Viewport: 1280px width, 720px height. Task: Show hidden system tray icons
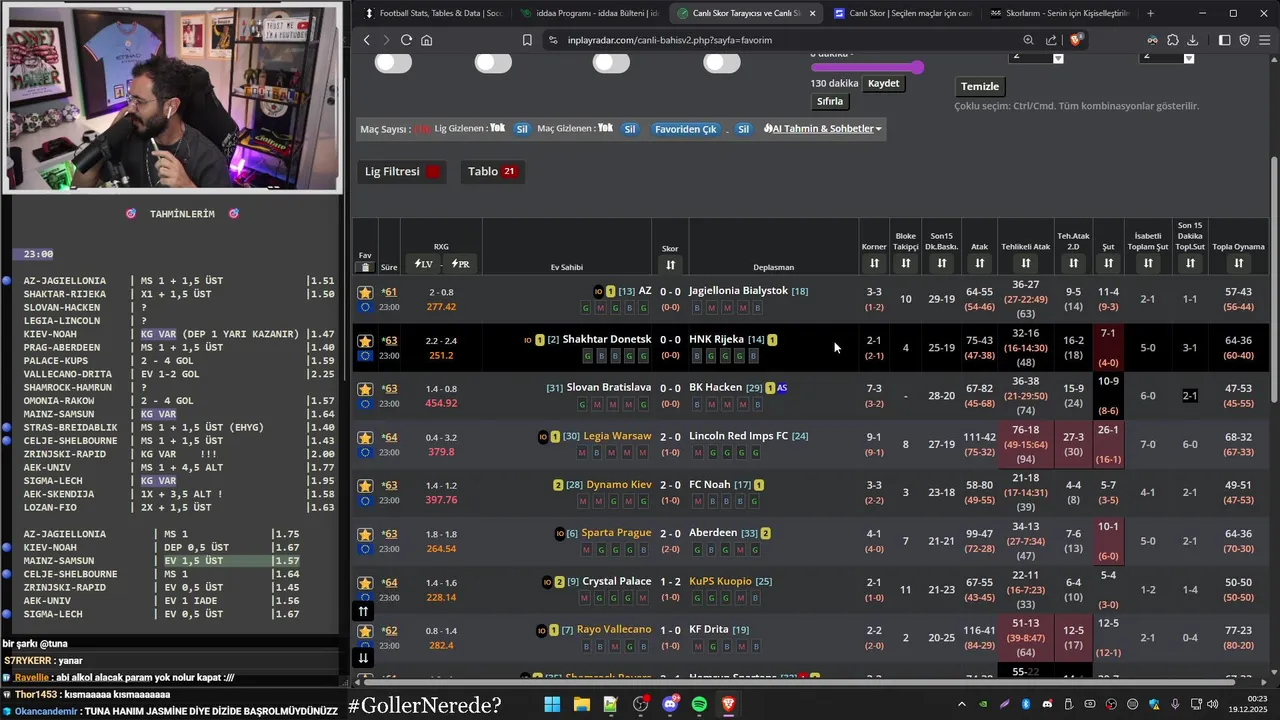point(962,705)
